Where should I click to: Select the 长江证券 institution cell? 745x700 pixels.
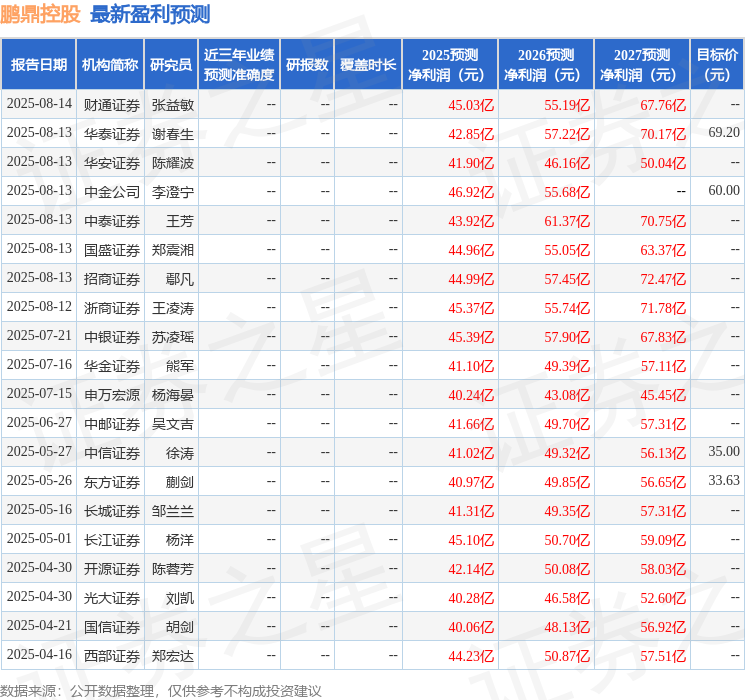tap(112, 540)
